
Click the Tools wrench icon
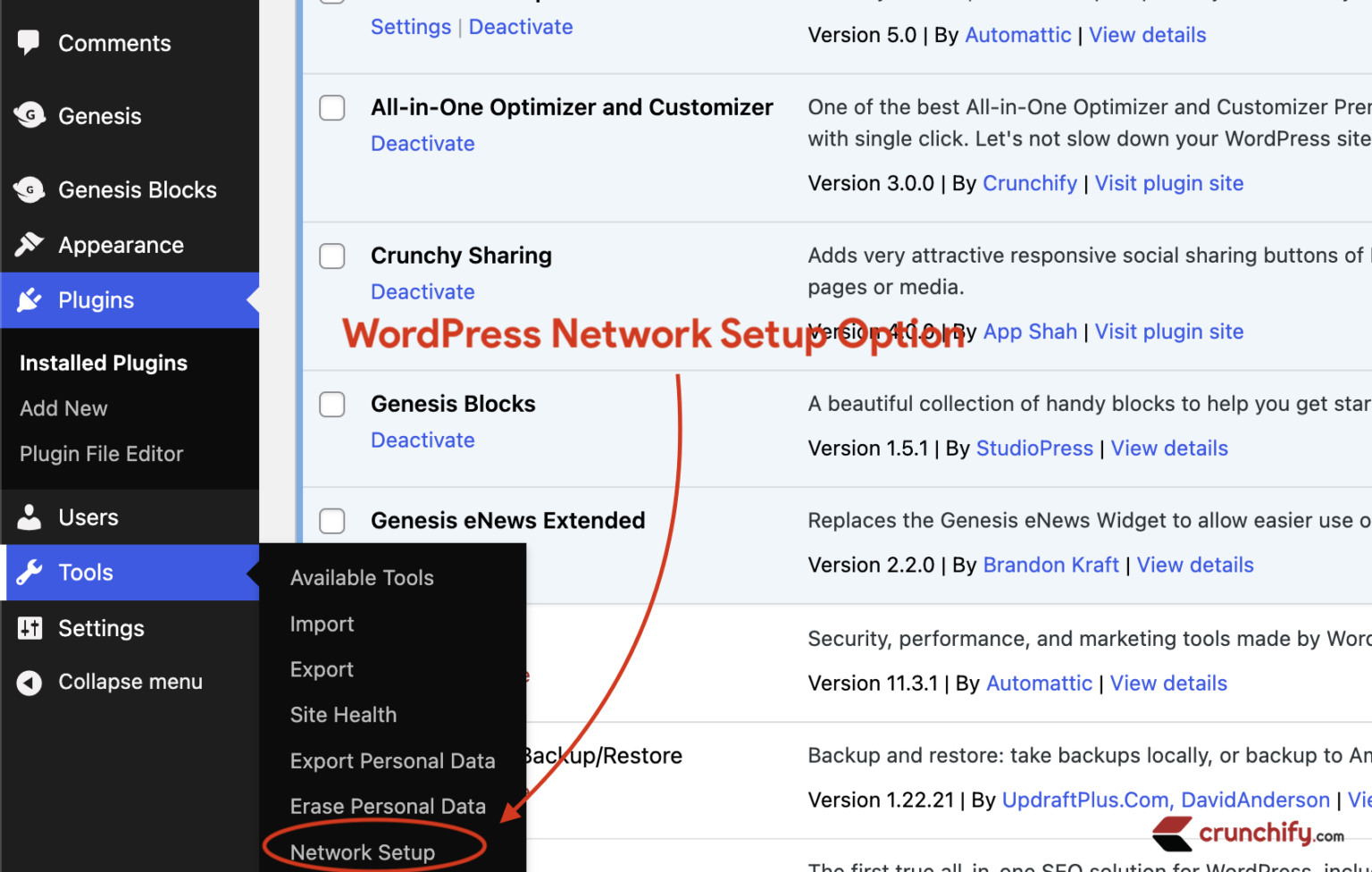[29, 572]
